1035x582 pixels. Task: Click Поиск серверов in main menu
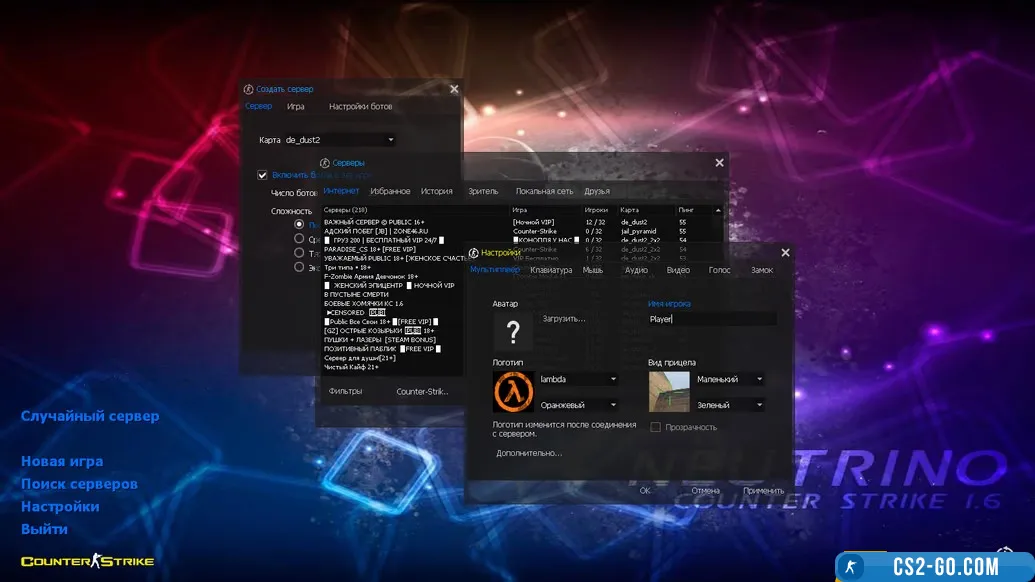pyautogui.click(x=79, y=484)
